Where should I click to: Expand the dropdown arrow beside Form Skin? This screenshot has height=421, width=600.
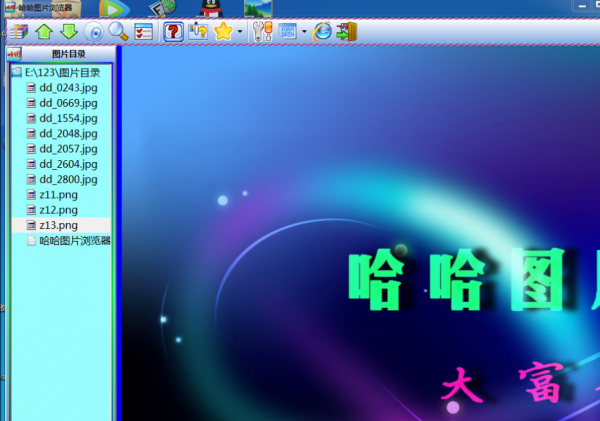pyautogui.click(x=304, y=31)
